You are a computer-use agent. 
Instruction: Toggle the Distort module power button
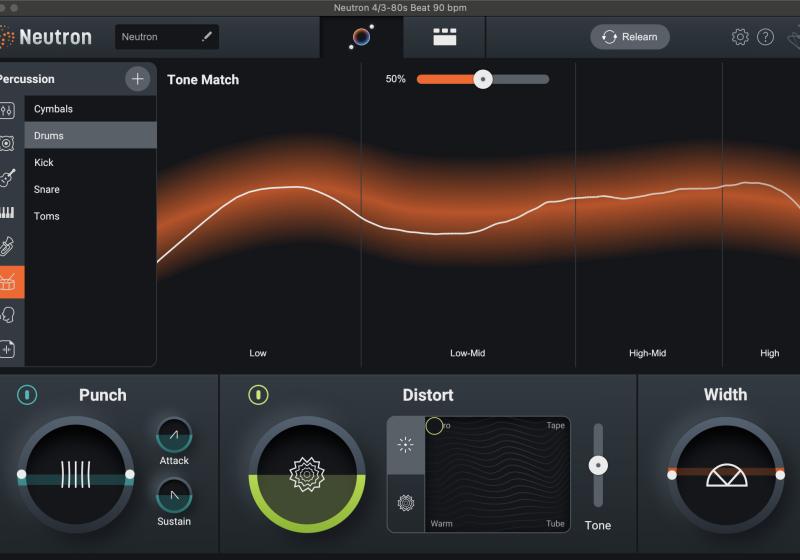[x=258, y=395]
